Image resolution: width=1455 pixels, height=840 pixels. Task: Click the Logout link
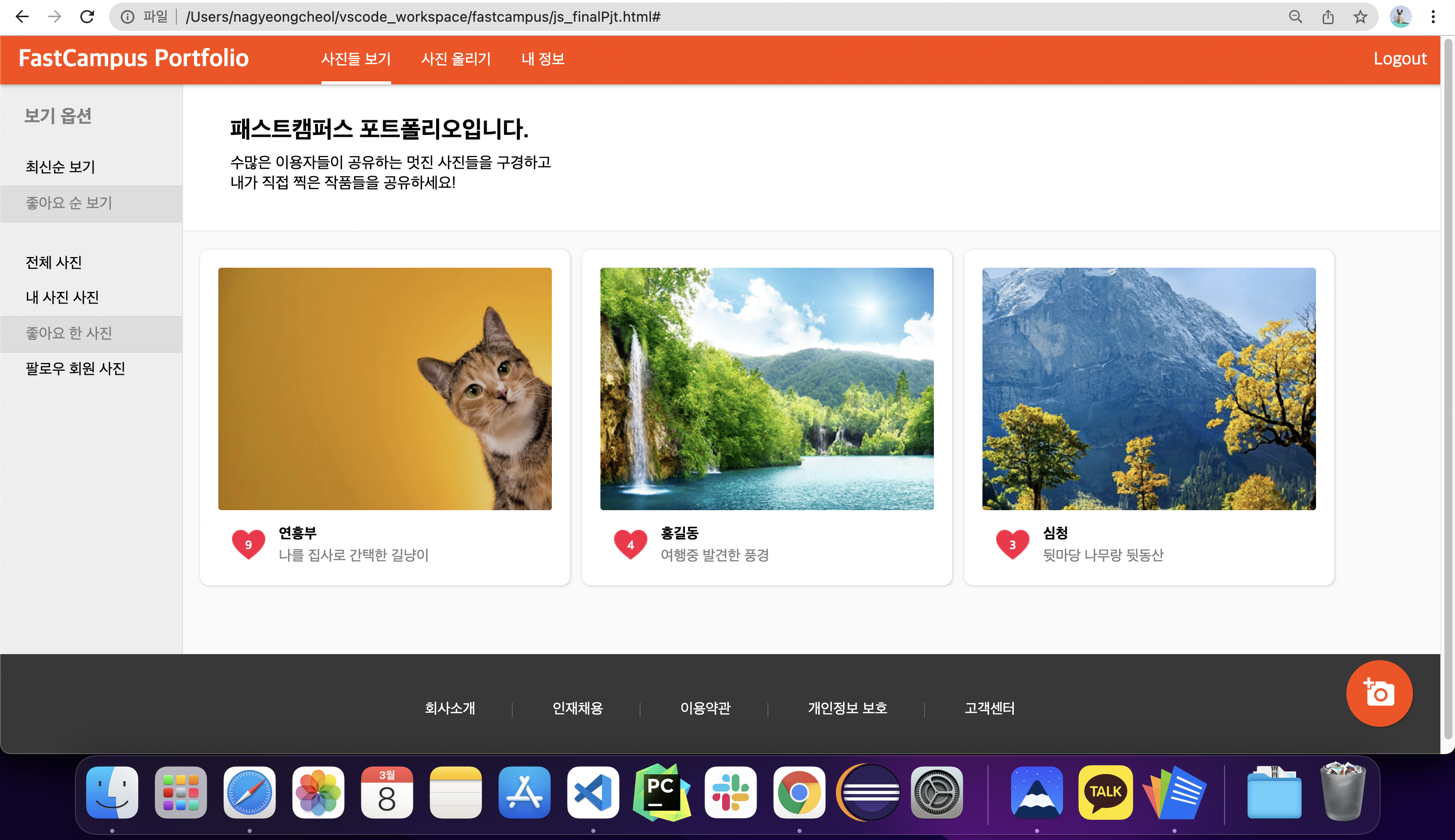(x=1399, y=59)
